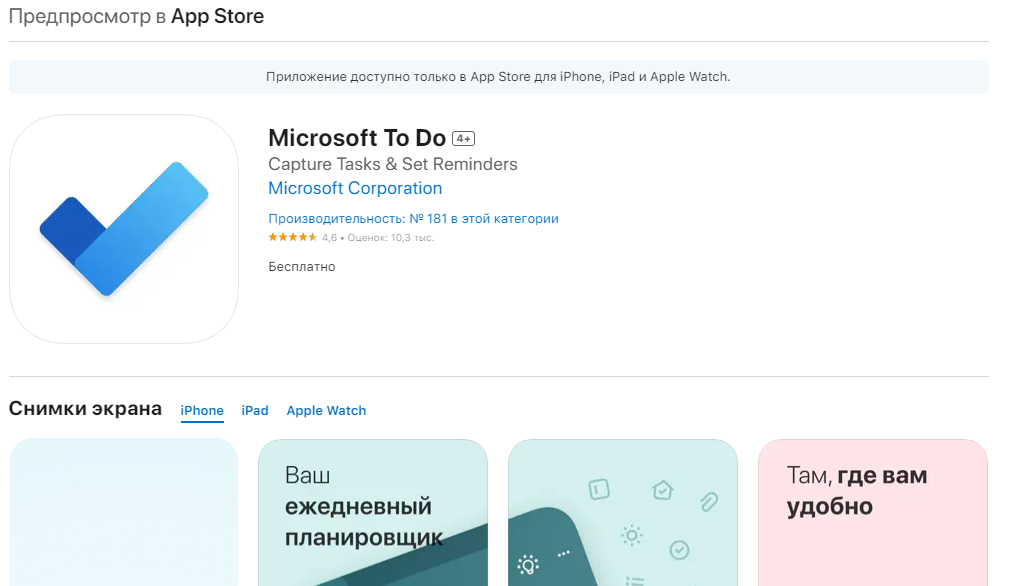The image size is (1020, 586).
Task: Click the list icon at the screenshot bottom
Action: (634, 581)
